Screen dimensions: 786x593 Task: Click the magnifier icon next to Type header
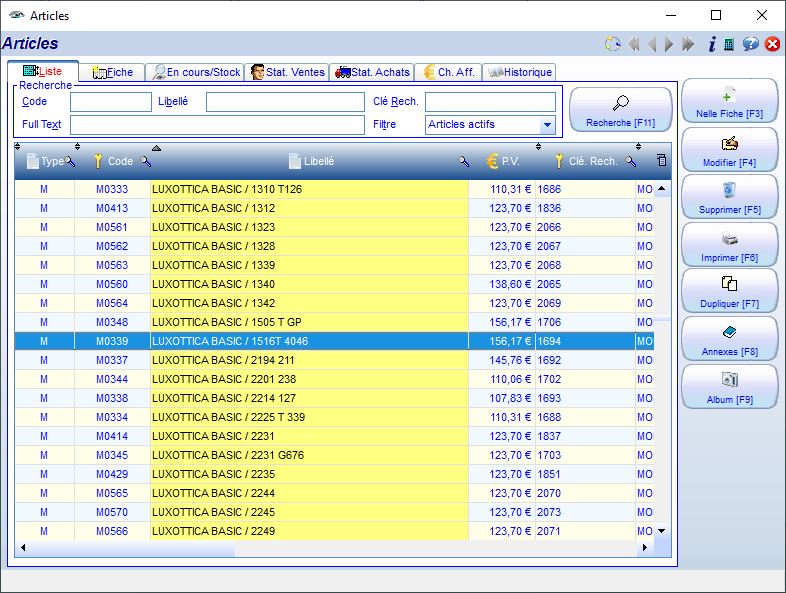(x=70, y=161)
